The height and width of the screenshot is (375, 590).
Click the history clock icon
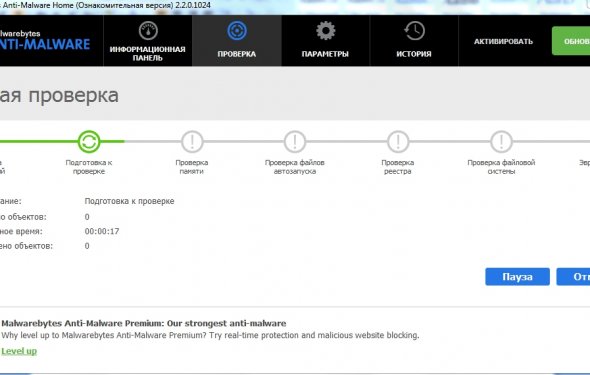click(x=414, y=31)
